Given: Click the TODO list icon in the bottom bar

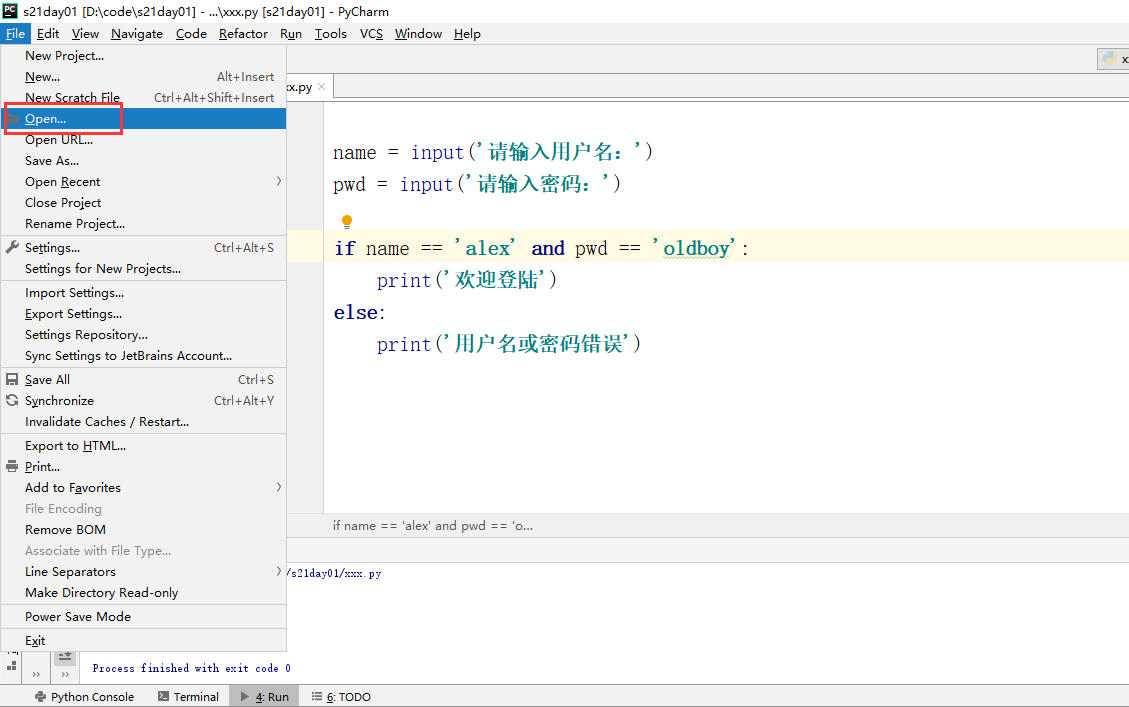Looking at the screenshot, I should point(317,696).
